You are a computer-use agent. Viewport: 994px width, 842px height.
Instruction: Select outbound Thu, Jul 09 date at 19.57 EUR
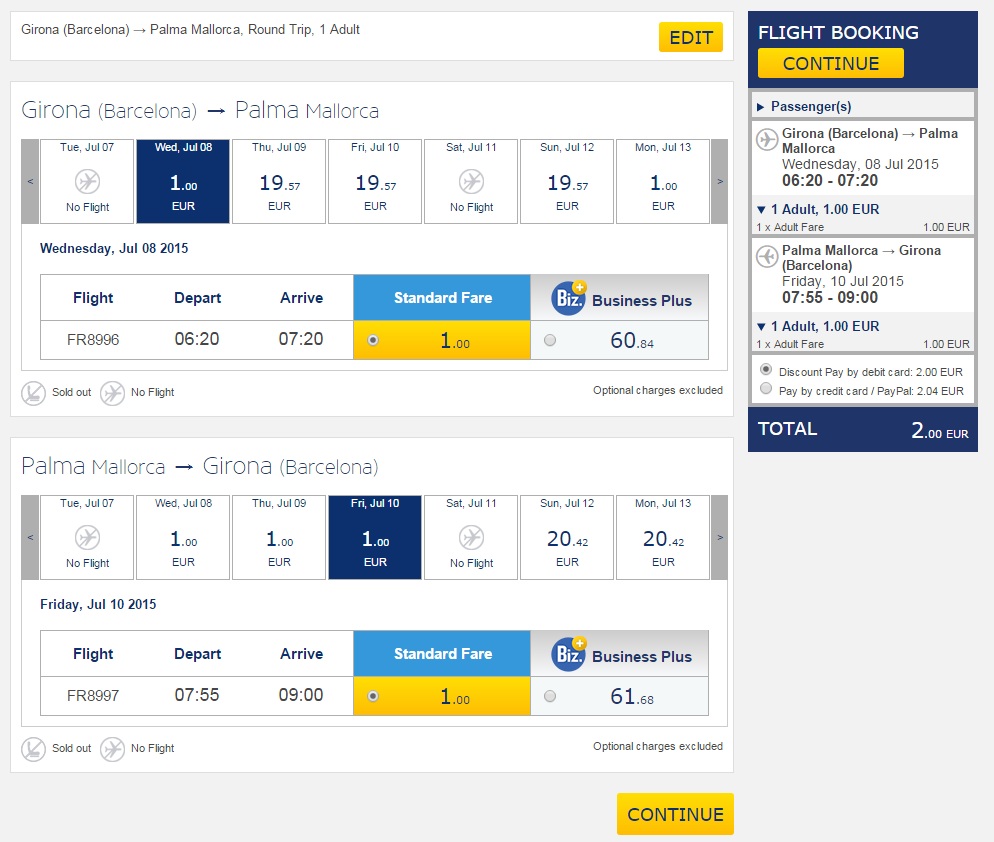point(279,181)
